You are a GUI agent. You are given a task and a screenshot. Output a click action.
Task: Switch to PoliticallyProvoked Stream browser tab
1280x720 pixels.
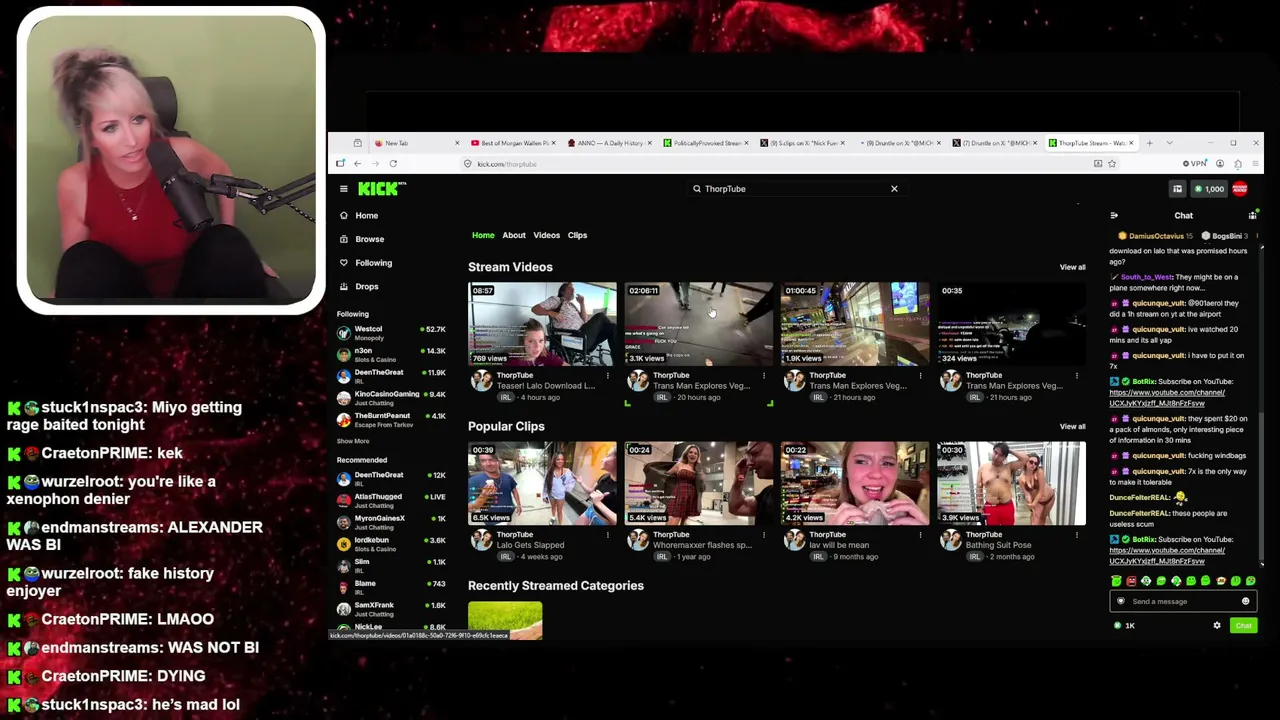(706, 143)
